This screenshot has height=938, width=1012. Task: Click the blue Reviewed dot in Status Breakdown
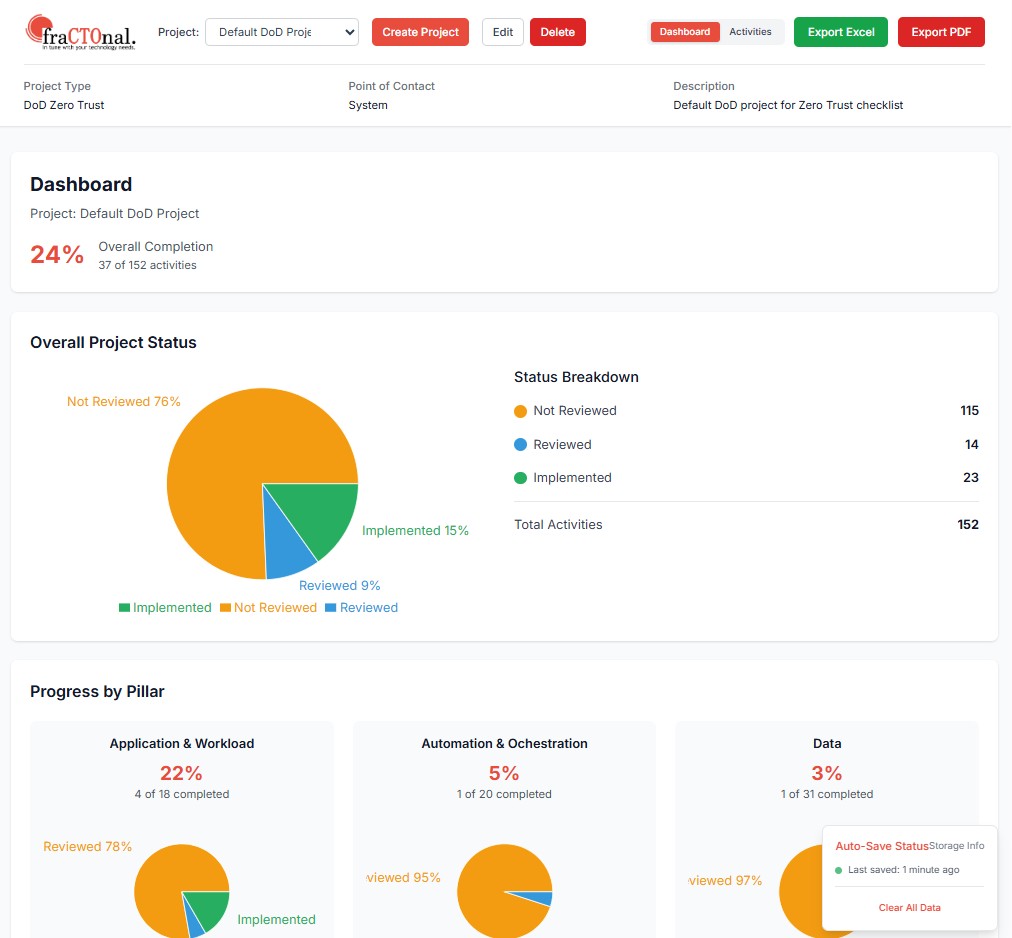(x=522, y=444)
